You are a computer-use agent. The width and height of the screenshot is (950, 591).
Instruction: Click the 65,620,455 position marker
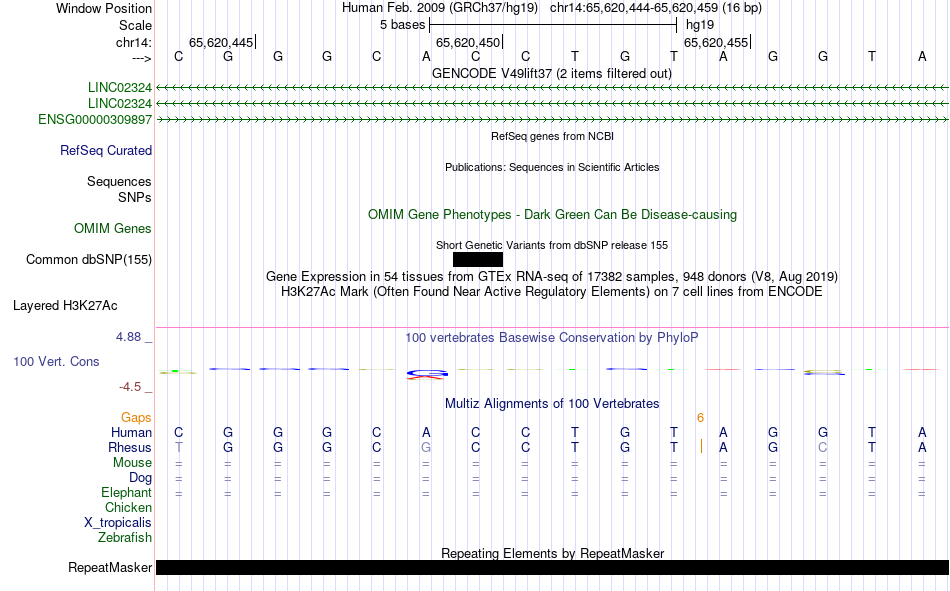coord(716,42)
